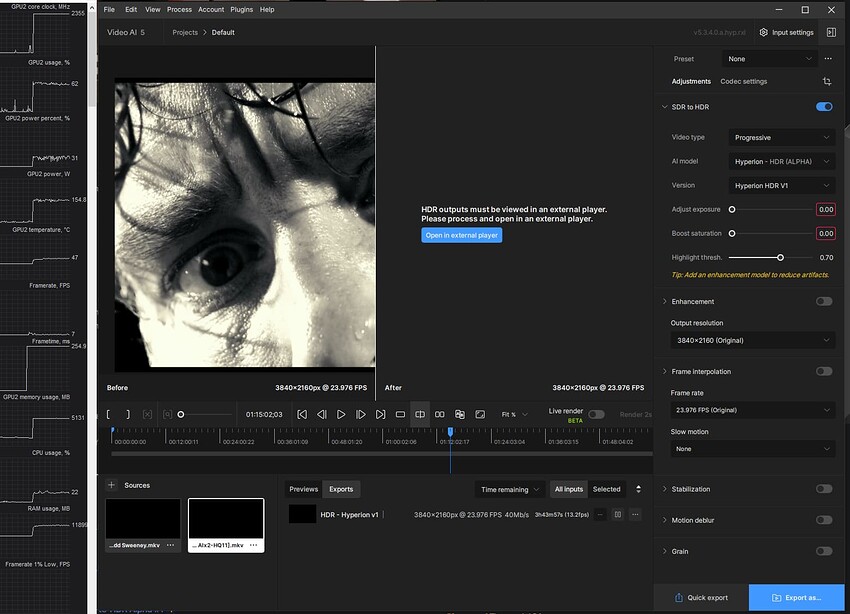Enable the Stabilization toggle
The width and height of the screenshot is (850, 614).
824,489
